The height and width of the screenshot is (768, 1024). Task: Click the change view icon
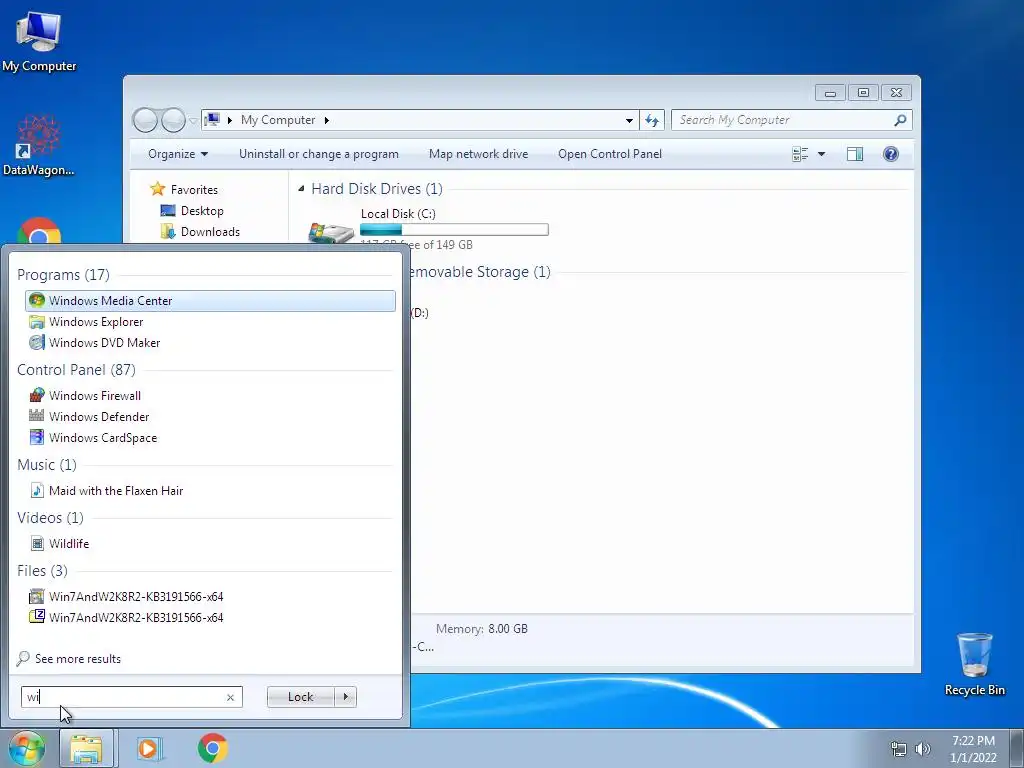click(x=800, y=154)
